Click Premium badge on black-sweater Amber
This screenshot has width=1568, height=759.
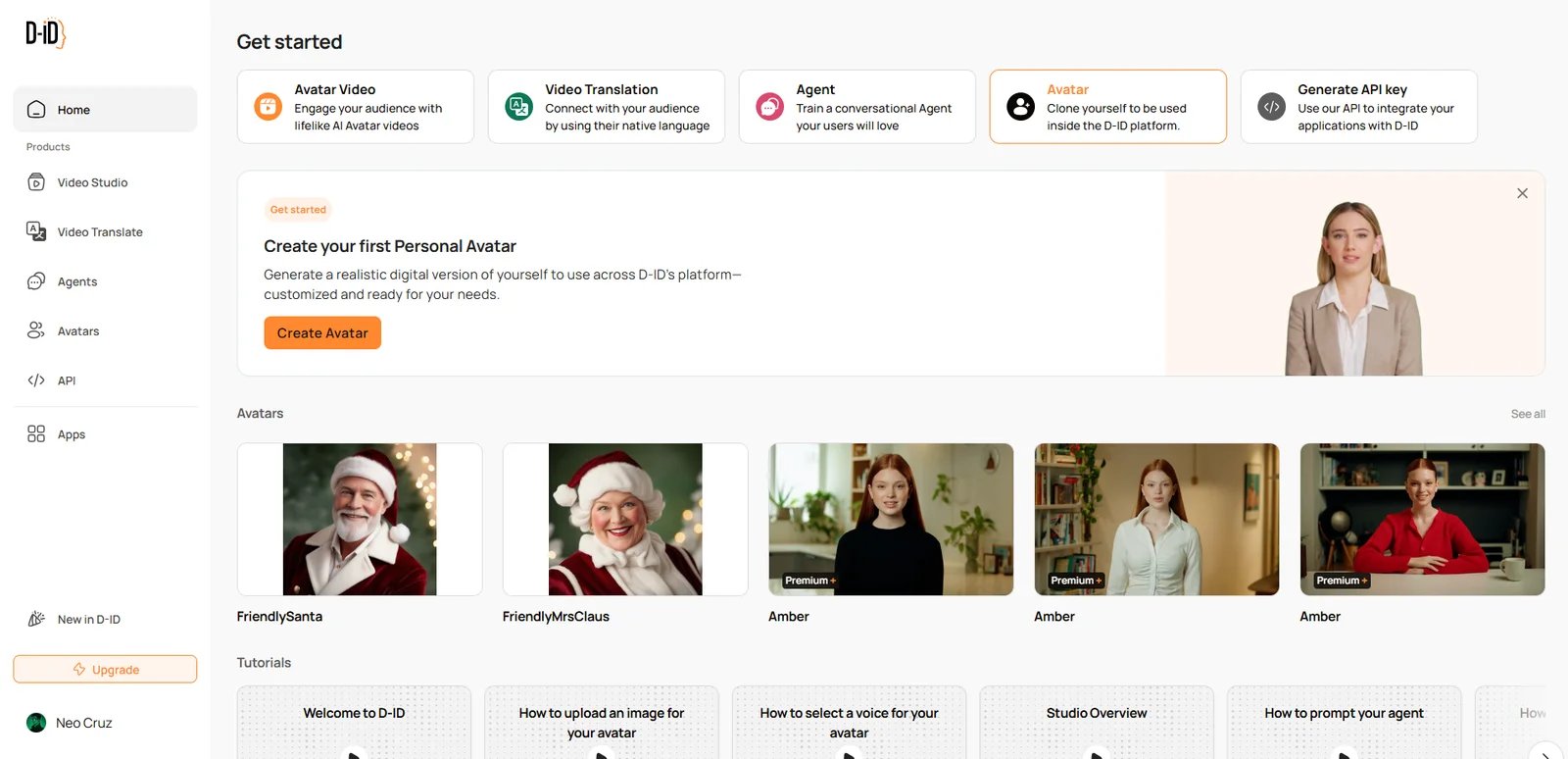pos(810,581)
